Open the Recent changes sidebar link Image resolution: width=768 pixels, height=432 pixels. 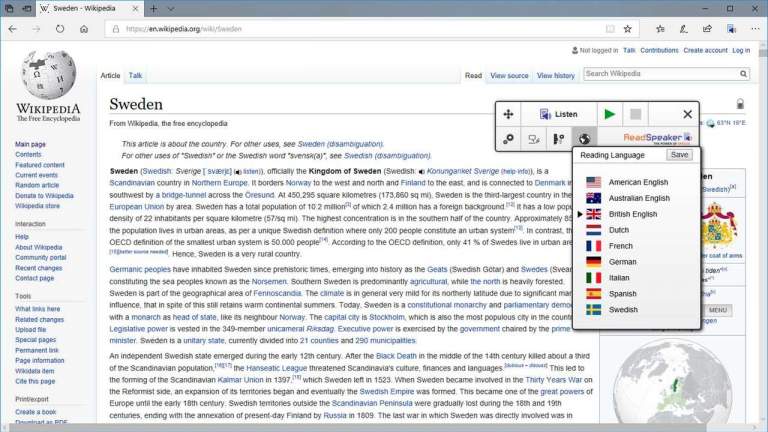(39, 268)
